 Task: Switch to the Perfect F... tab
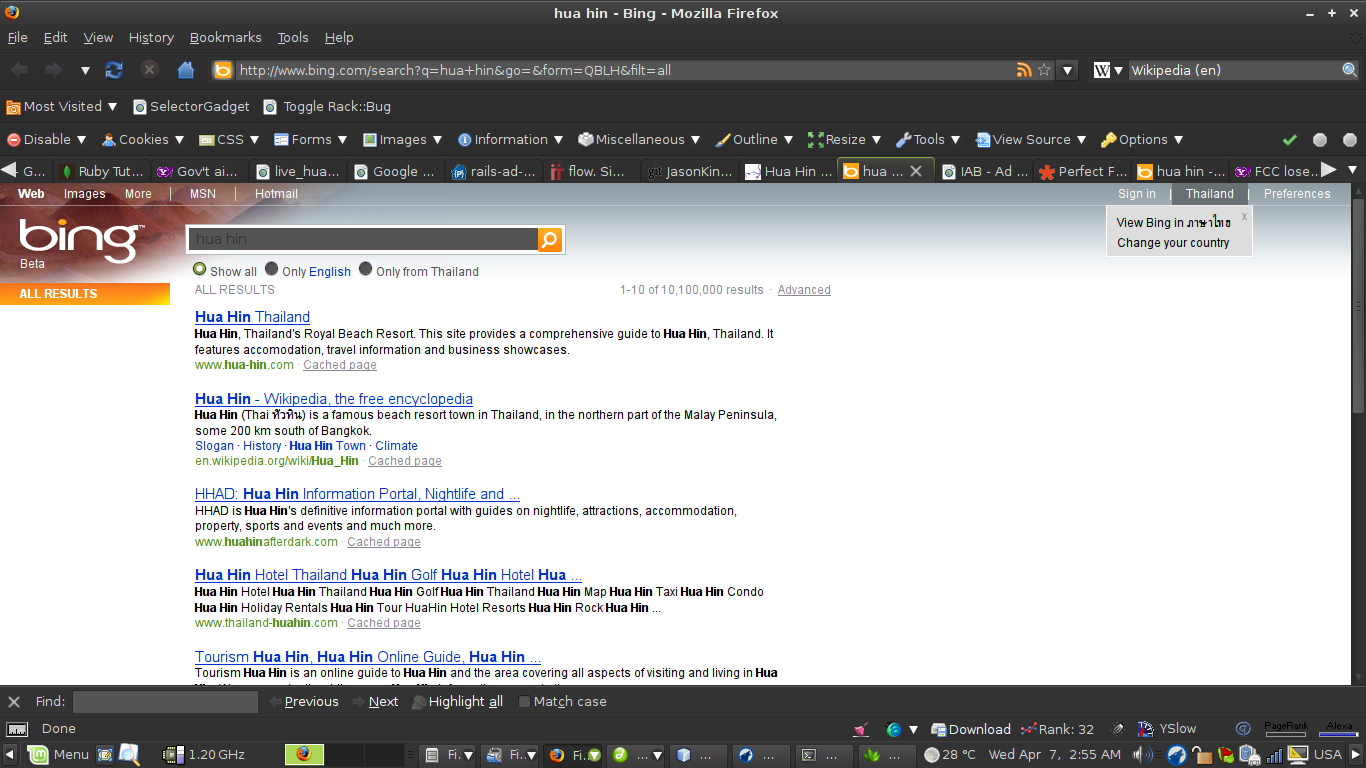pyautogui.click(x=1084, y=171)
